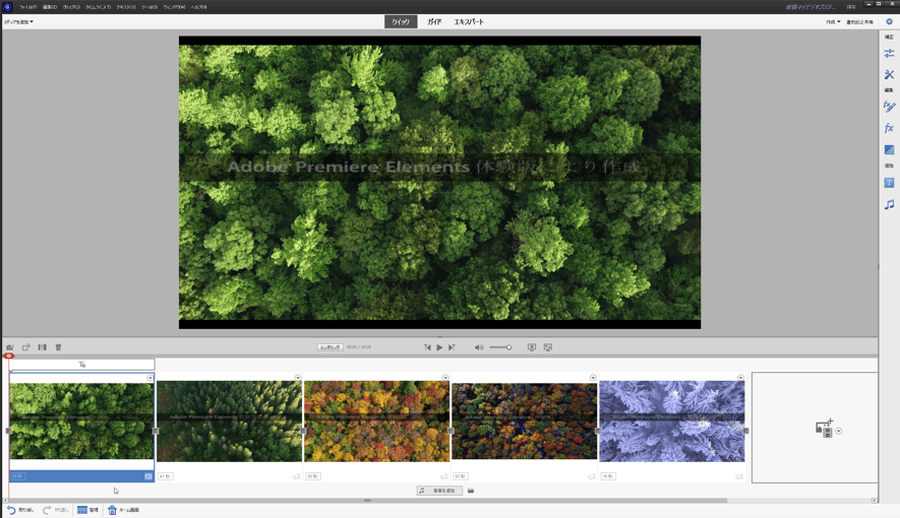Click the safe margins monitor icon

[532, 347]
